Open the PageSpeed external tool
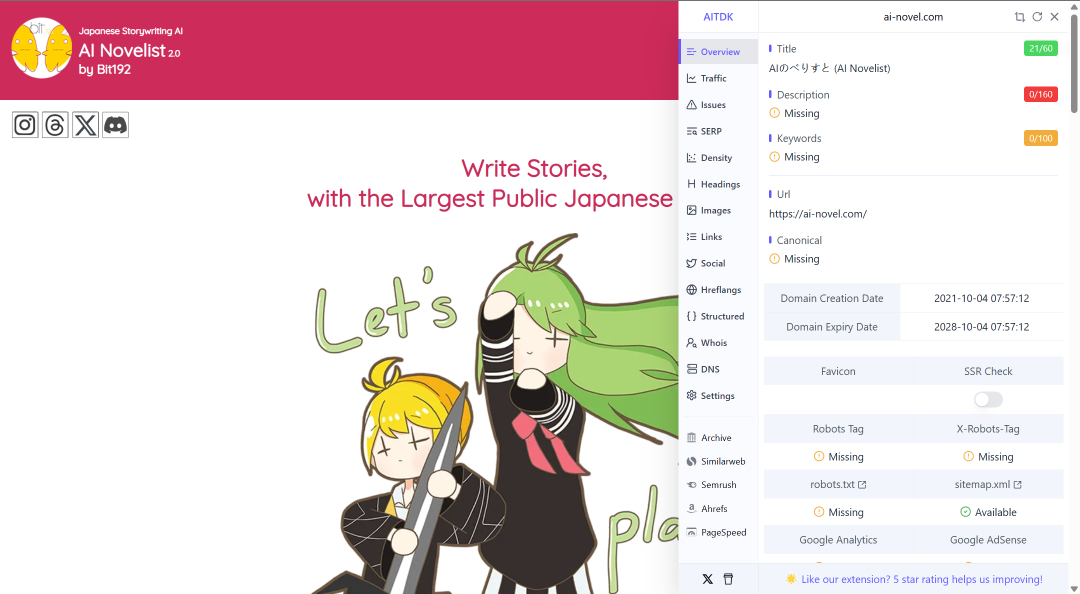This screenshot has width=1080, height=594. [718, 532]
